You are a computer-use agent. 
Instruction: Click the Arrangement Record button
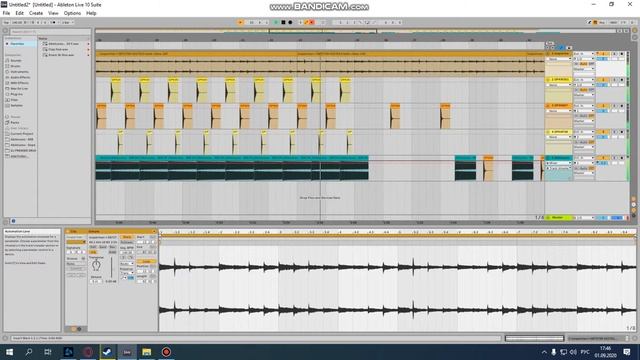(x=290, y=22)
